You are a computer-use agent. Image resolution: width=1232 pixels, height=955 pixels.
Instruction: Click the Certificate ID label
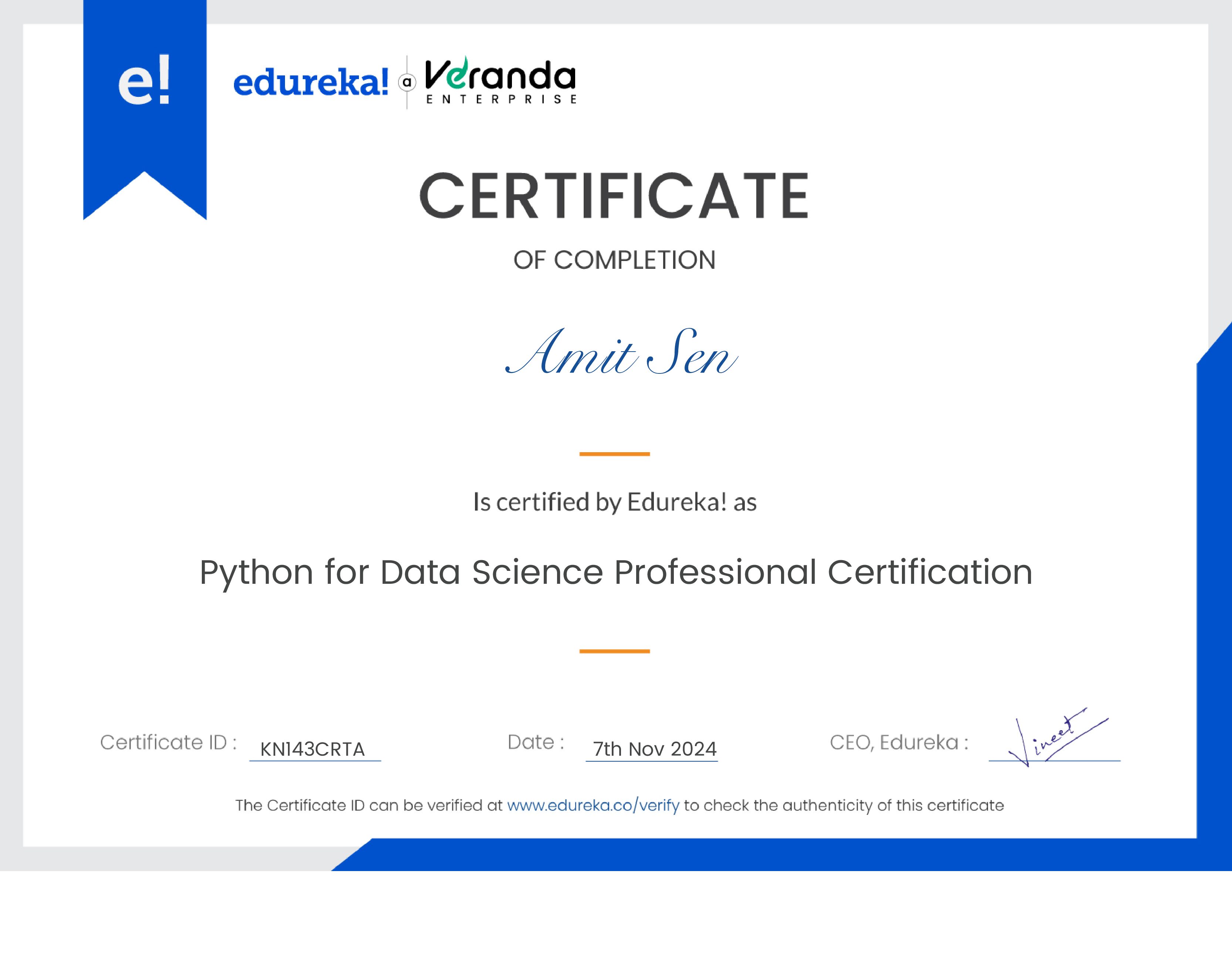[168, 742]
